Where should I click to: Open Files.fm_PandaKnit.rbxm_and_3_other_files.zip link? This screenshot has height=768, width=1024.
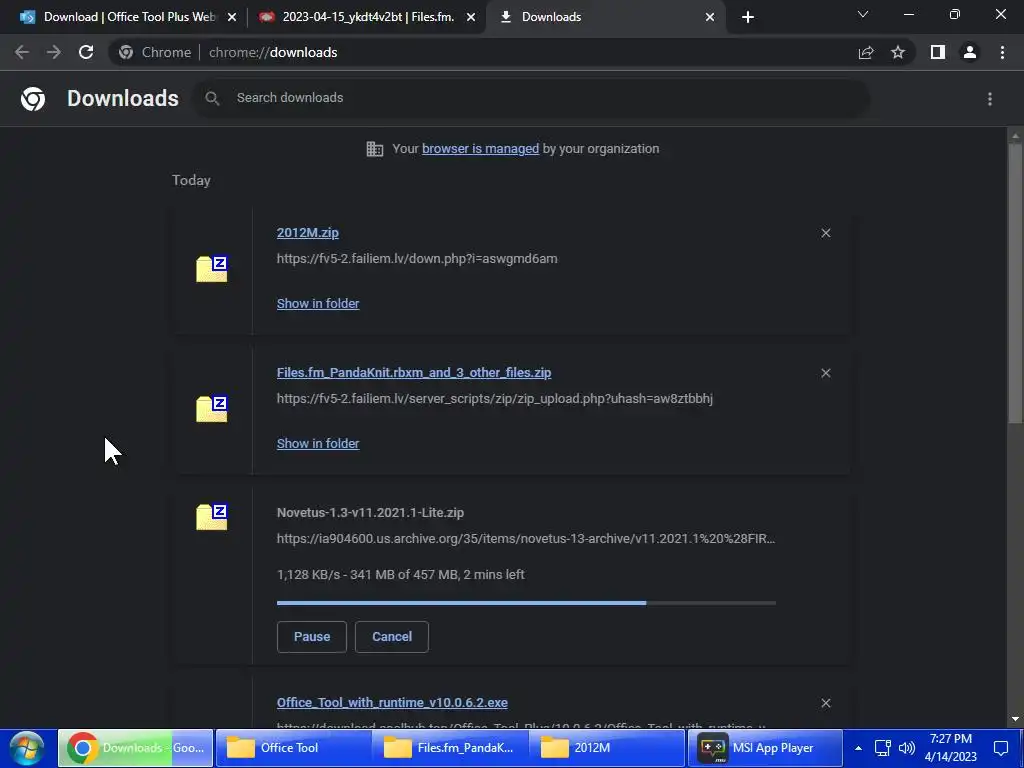click(414, 373)
